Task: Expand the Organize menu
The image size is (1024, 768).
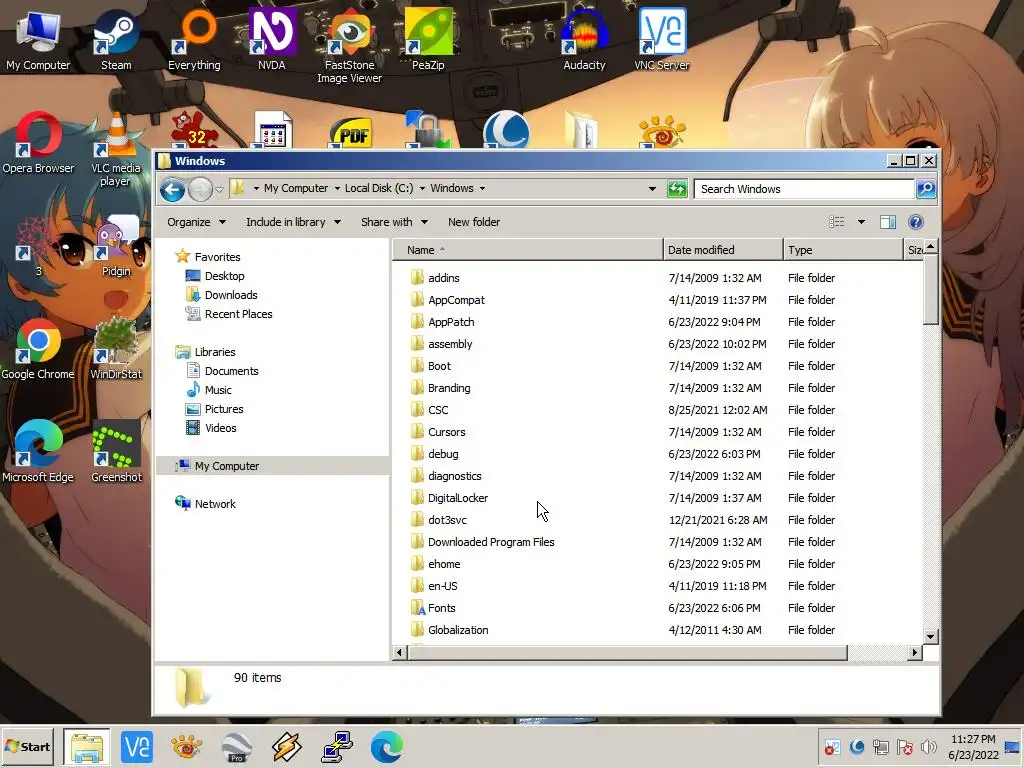Action: (196, 222)
